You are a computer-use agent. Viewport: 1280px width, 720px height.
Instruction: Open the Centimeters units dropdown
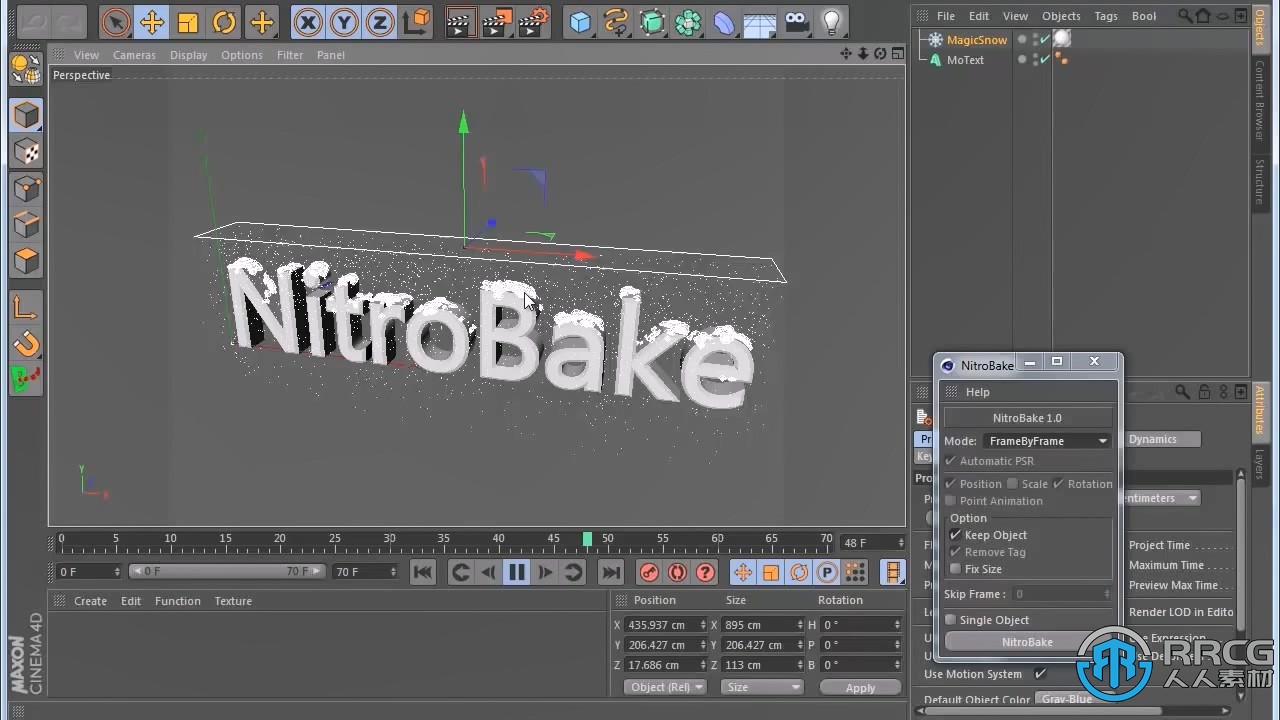click(x=1160, y=498)
